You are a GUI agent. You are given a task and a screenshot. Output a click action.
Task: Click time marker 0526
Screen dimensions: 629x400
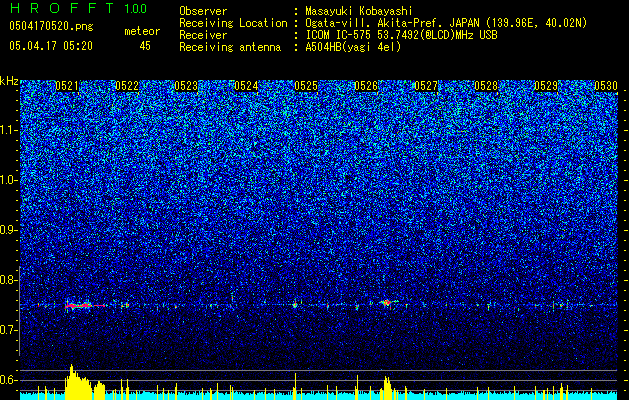366,86
